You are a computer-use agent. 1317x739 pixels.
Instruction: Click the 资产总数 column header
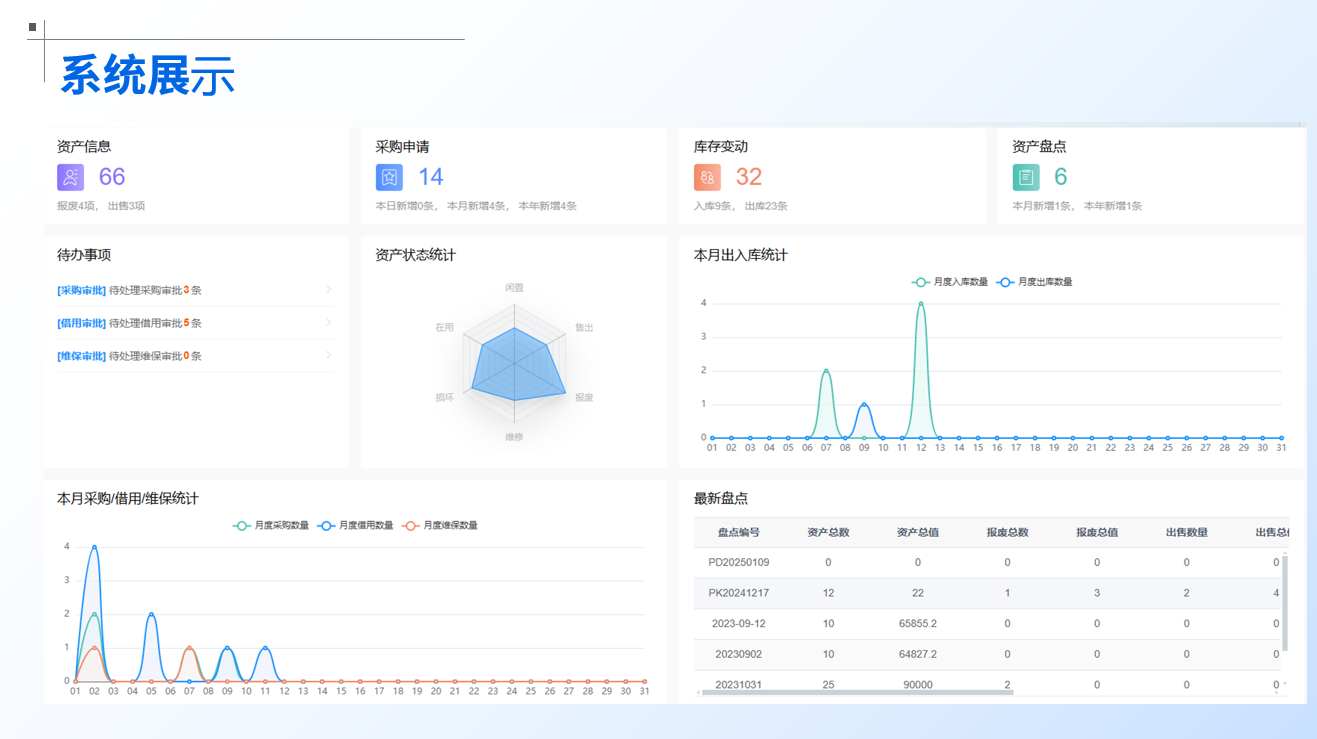828,532
